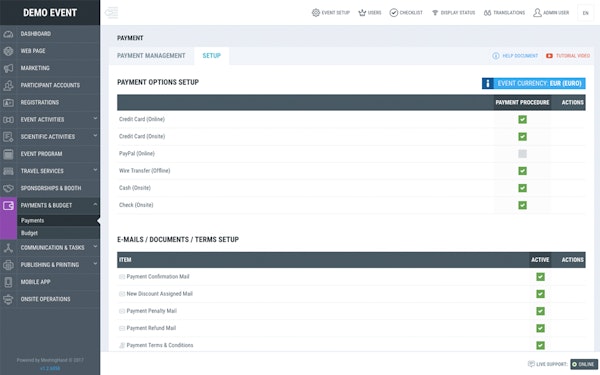
Task: Disable Payment Confirmation Mail active checkbox
Action: (x=540, y=277)
